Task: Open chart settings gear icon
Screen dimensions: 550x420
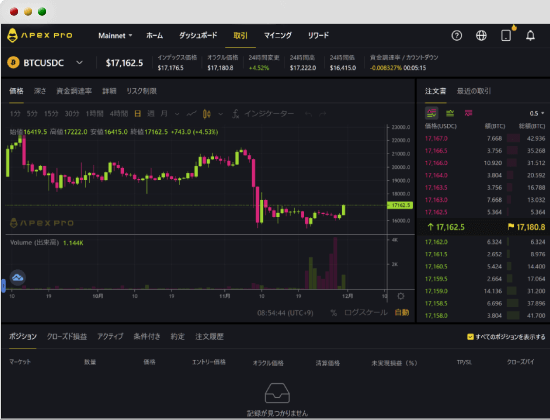Action: (x=401, y=296)
